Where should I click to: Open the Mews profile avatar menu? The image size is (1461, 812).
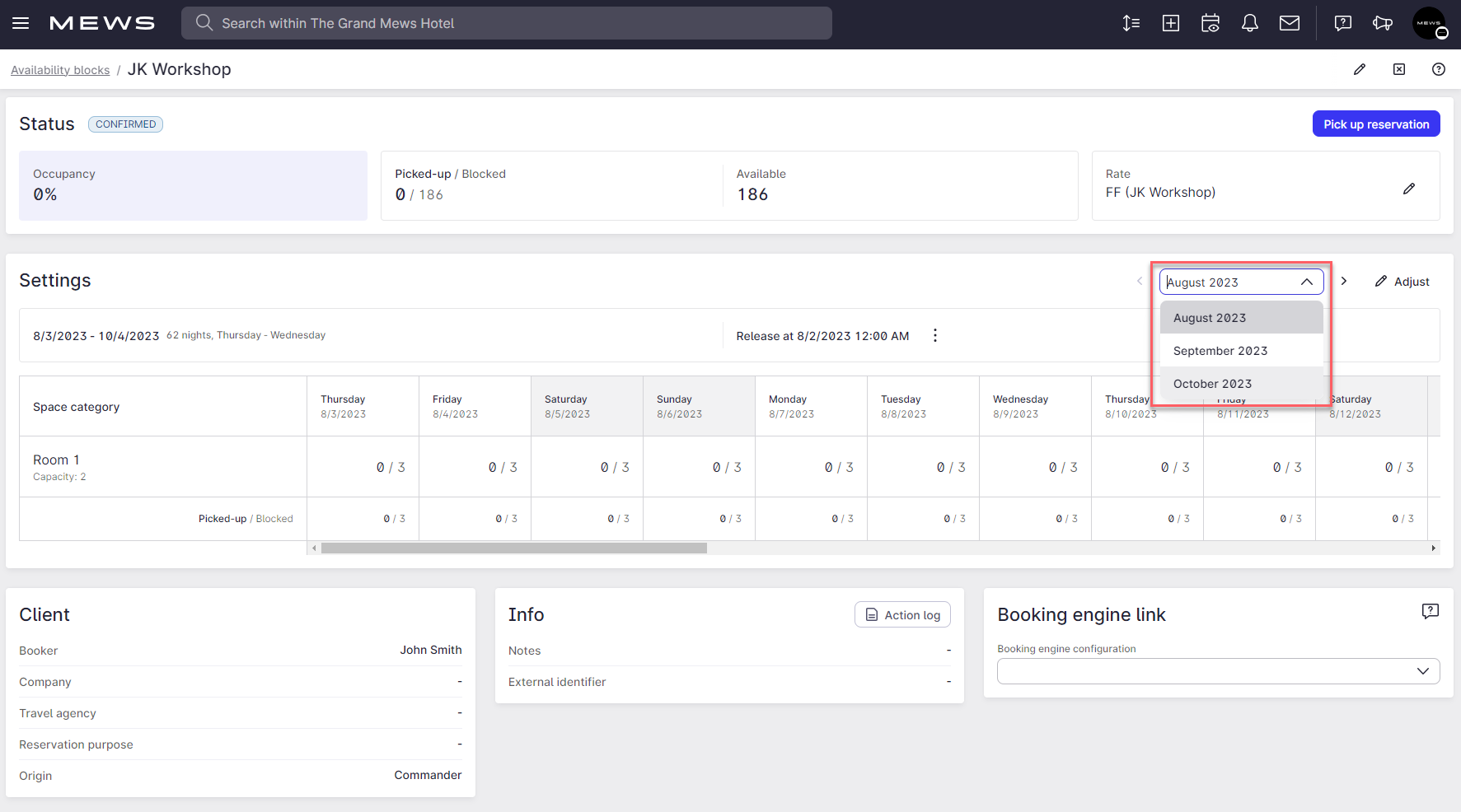pos(1430,23)
